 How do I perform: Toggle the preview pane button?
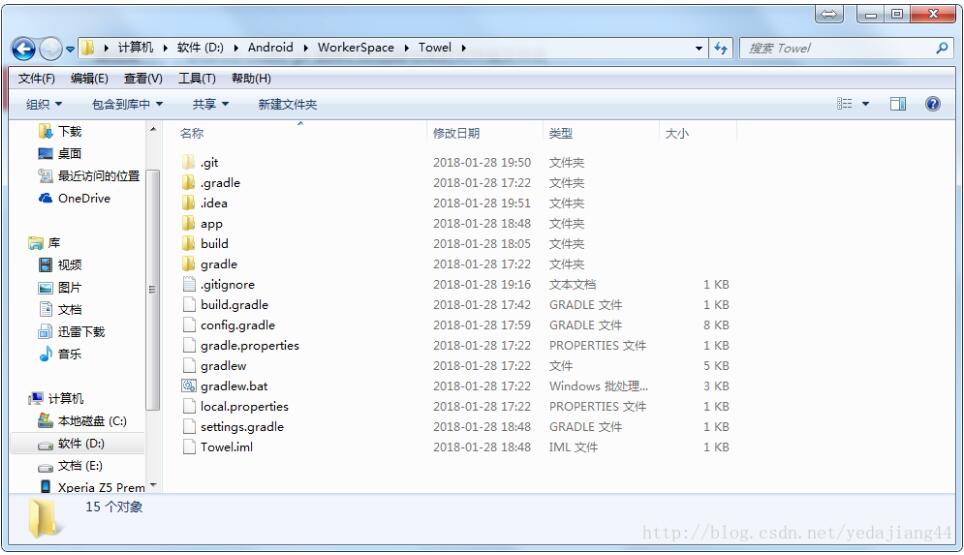tap(898, 104)
